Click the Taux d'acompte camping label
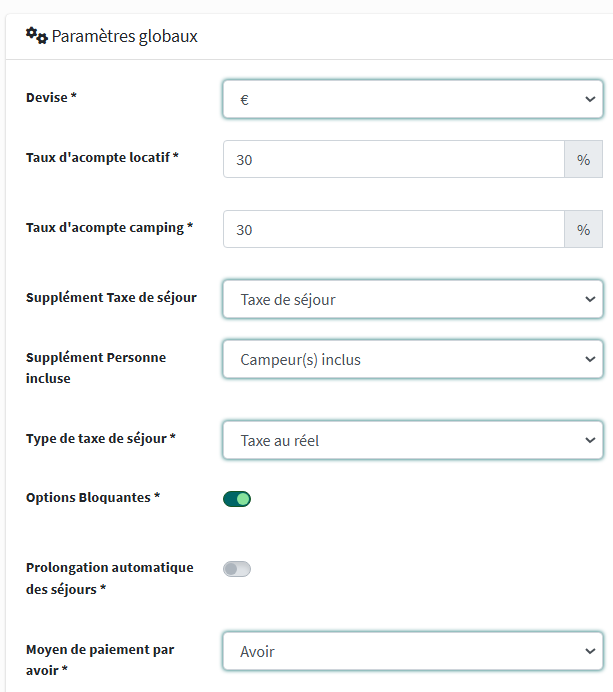 tap(109, 227)
